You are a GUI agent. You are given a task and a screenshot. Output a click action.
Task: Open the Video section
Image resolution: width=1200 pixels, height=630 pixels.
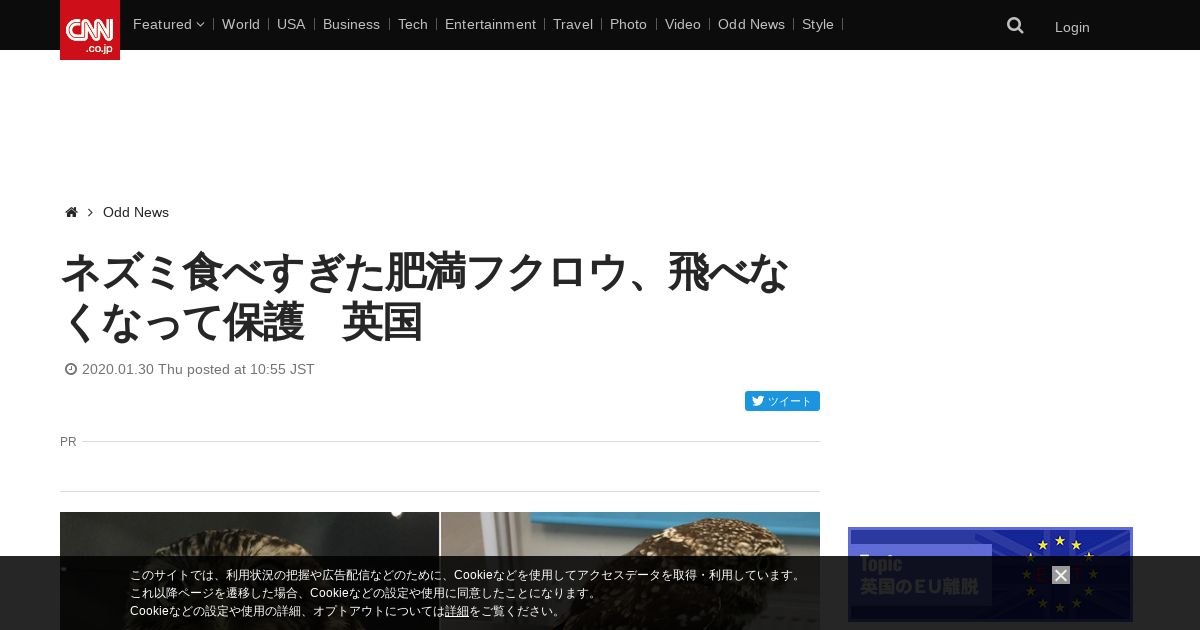coord(683,24)
